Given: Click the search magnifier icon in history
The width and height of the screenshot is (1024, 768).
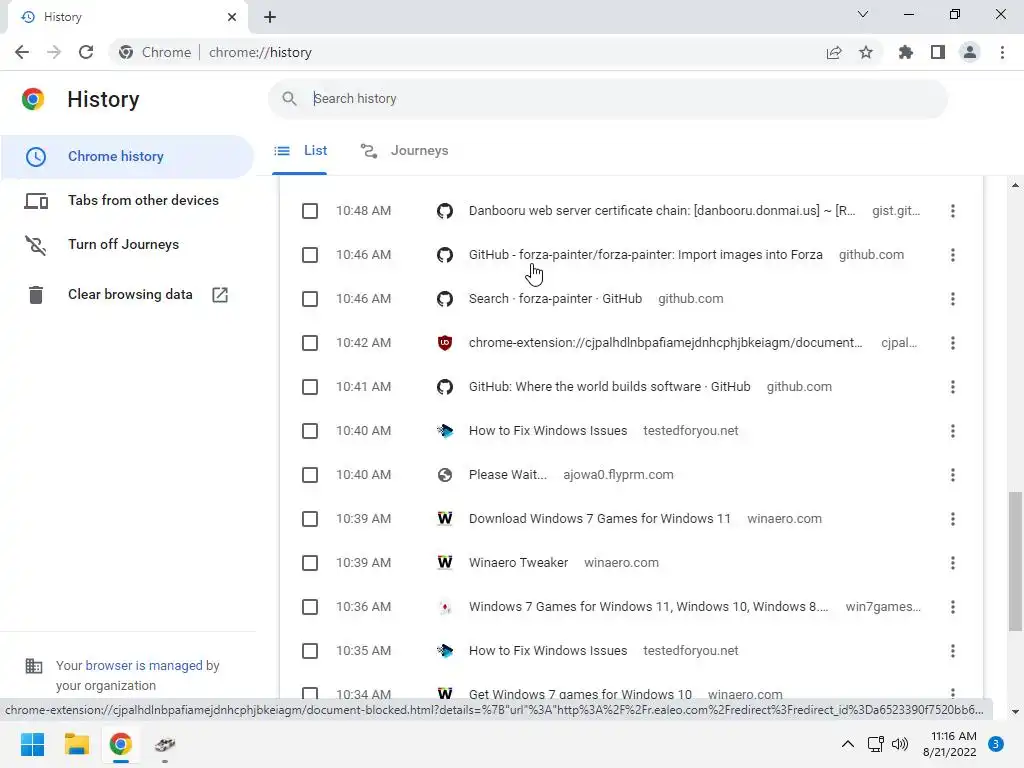Looking at the screenshot, I should pyautogui.click(x=289, y=99).
